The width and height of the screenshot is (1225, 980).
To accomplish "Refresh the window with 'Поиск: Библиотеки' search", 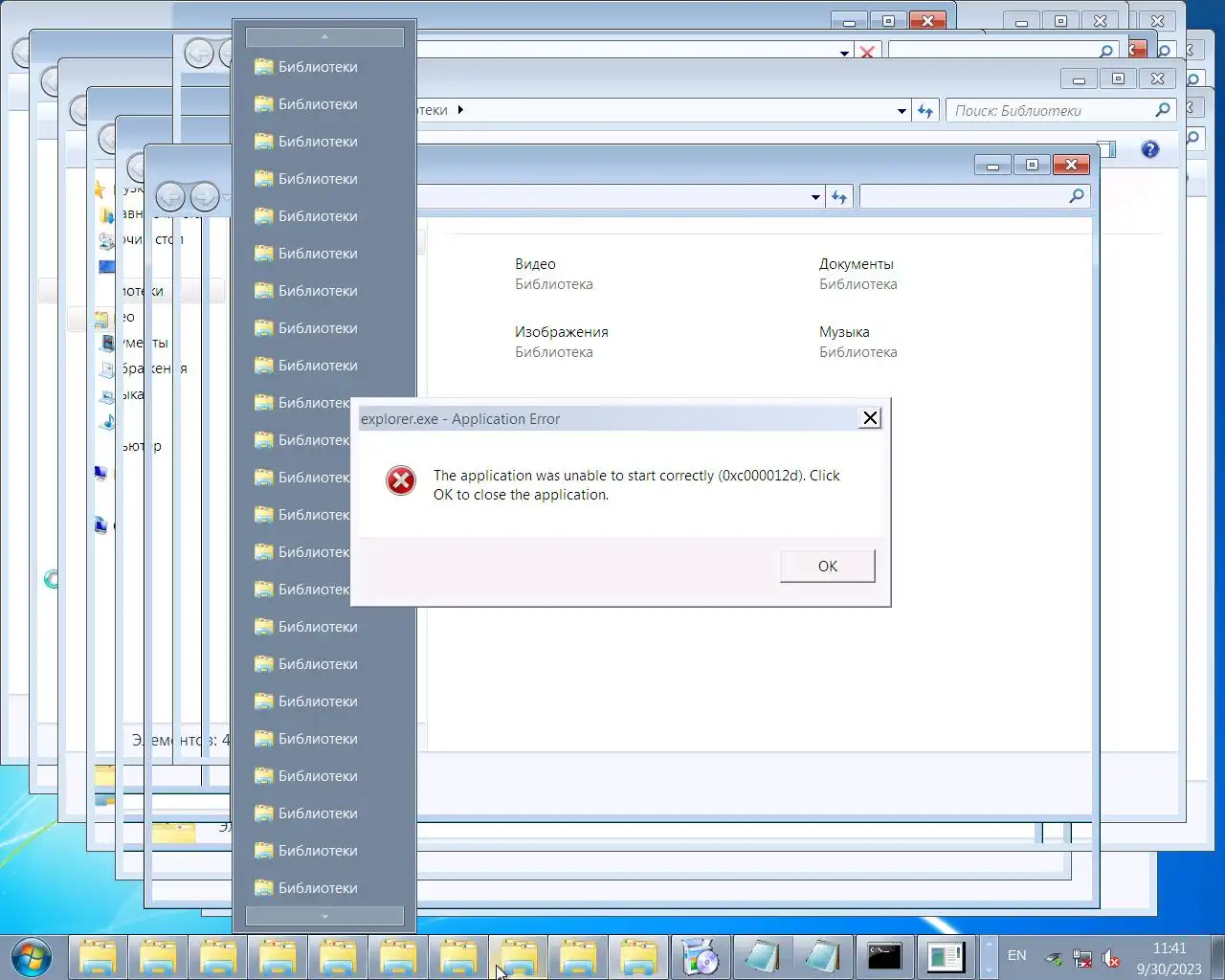I will (925, 111).
